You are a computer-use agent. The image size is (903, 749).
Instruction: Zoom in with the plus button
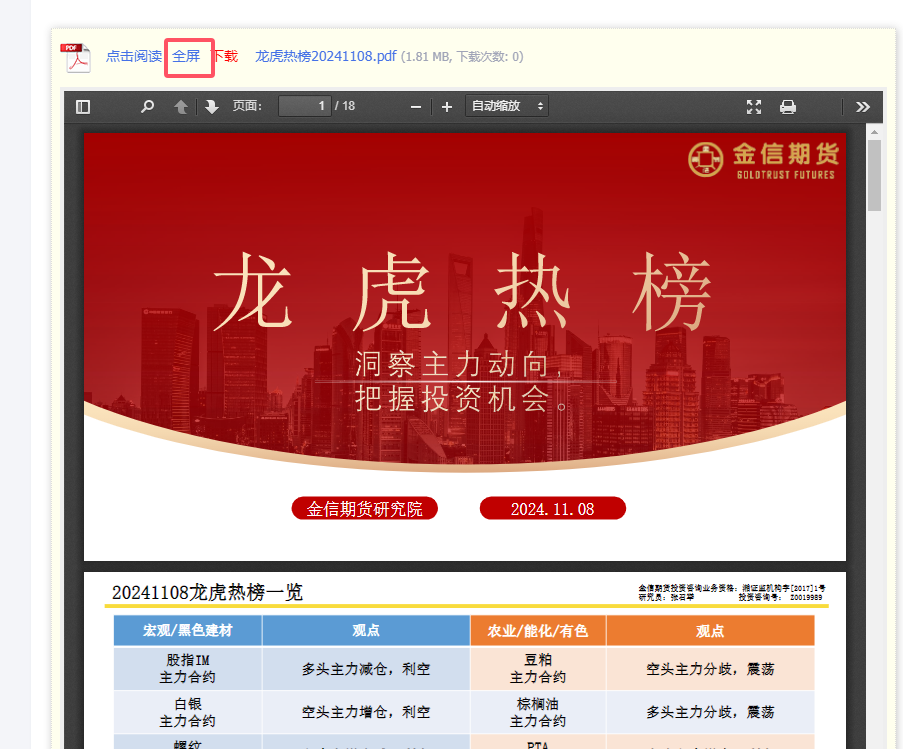pyautogui.click(x=447, y=107)
